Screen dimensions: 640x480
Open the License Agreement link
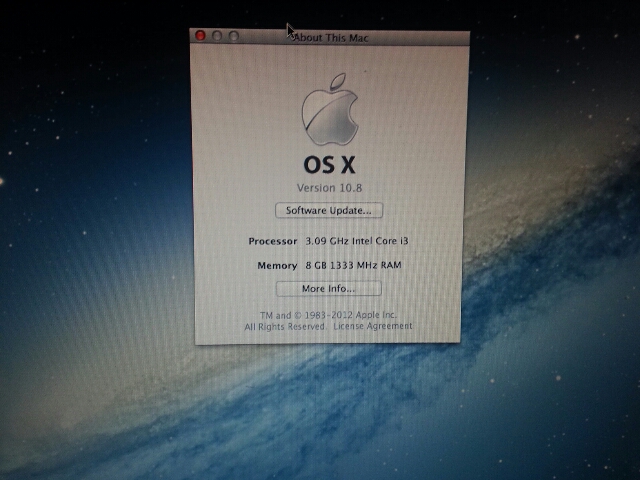point(373,326)
